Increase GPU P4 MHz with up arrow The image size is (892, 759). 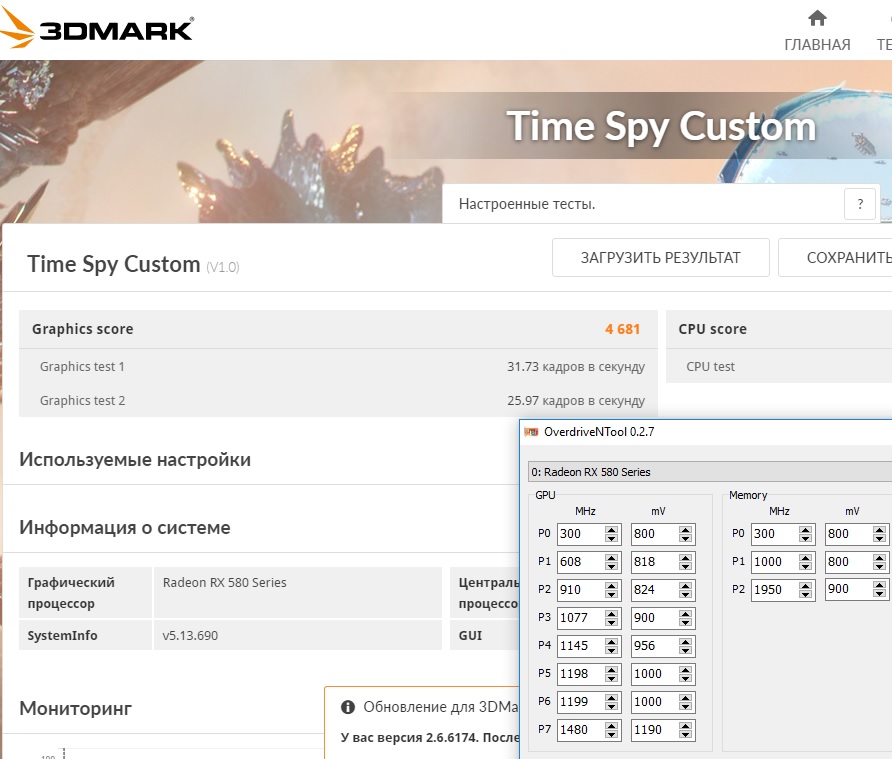pos(612,641)
